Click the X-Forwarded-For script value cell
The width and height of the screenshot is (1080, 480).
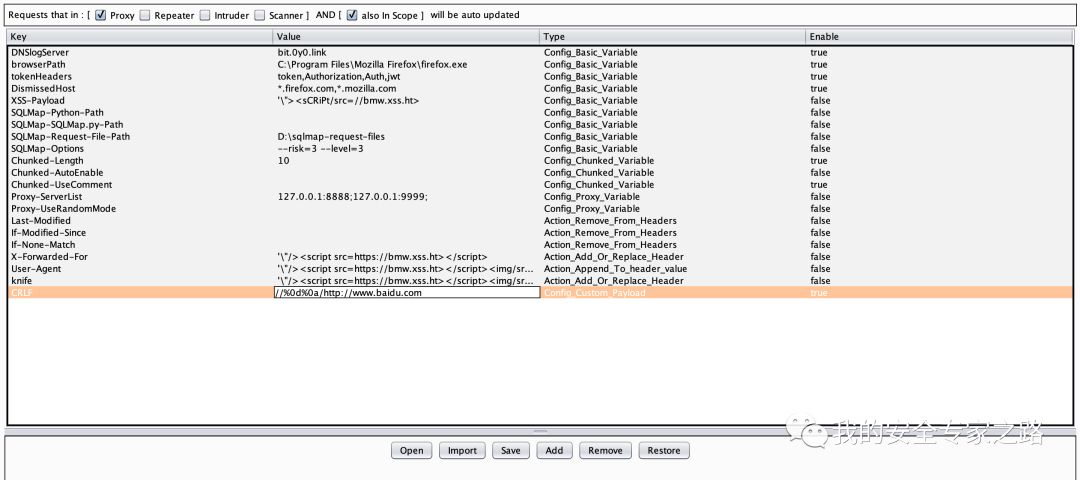coord(406,257)
